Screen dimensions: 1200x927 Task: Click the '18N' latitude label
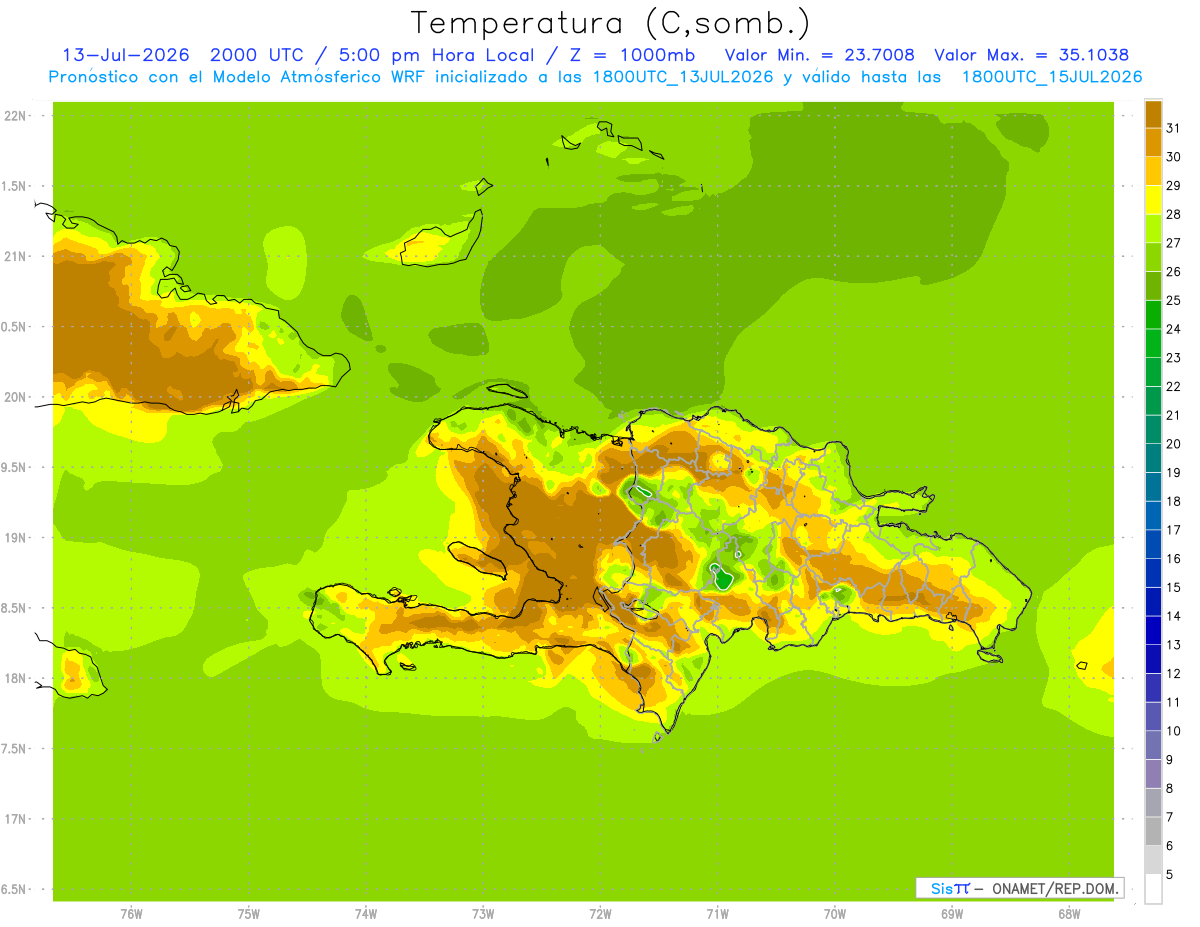click(x=15, y=679)
